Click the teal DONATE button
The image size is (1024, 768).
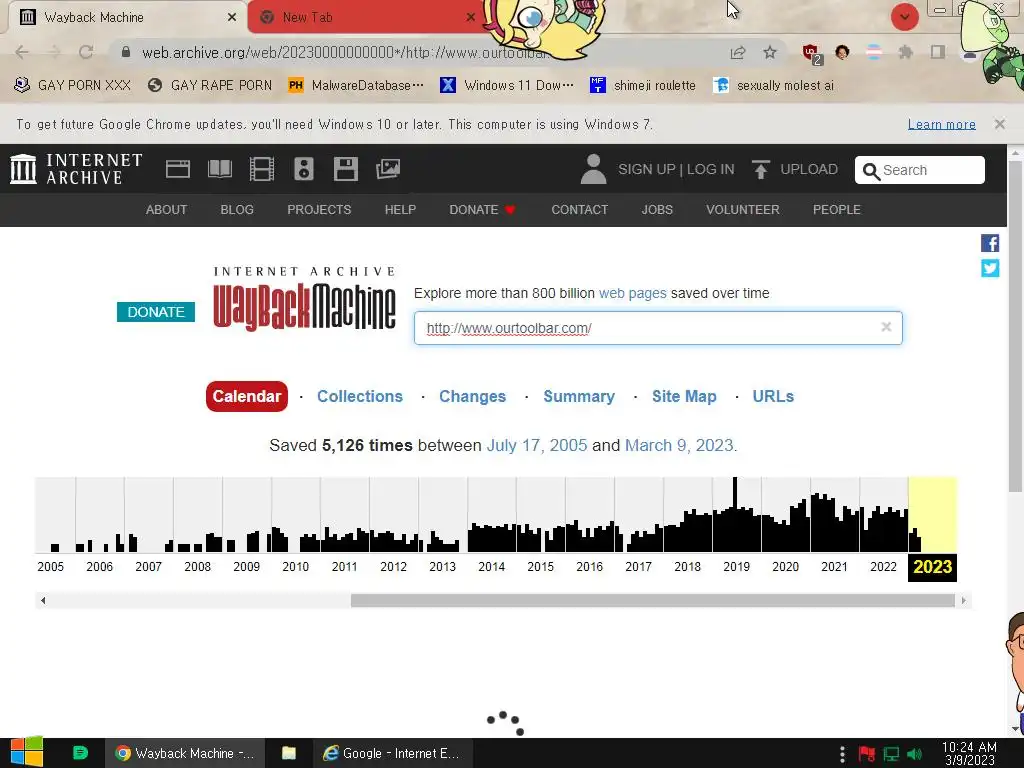(156, 312)
